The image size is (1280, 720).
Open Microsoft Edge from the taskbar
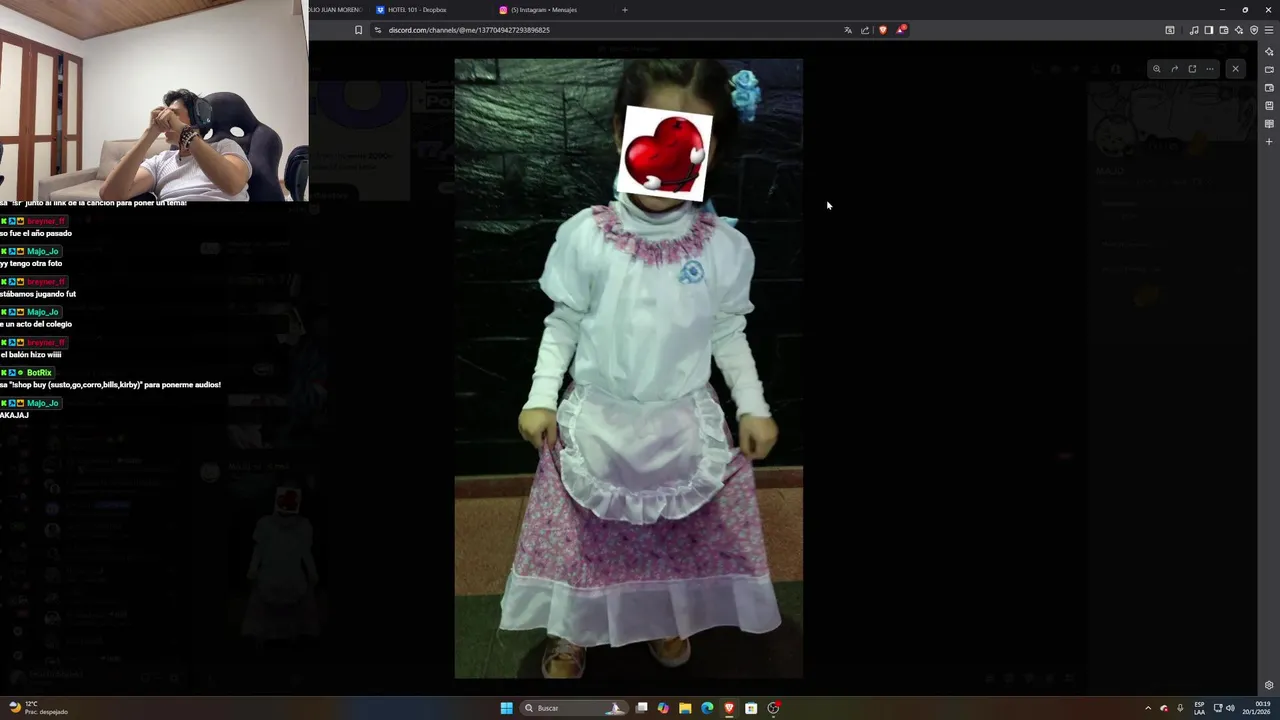pos(707,708)
